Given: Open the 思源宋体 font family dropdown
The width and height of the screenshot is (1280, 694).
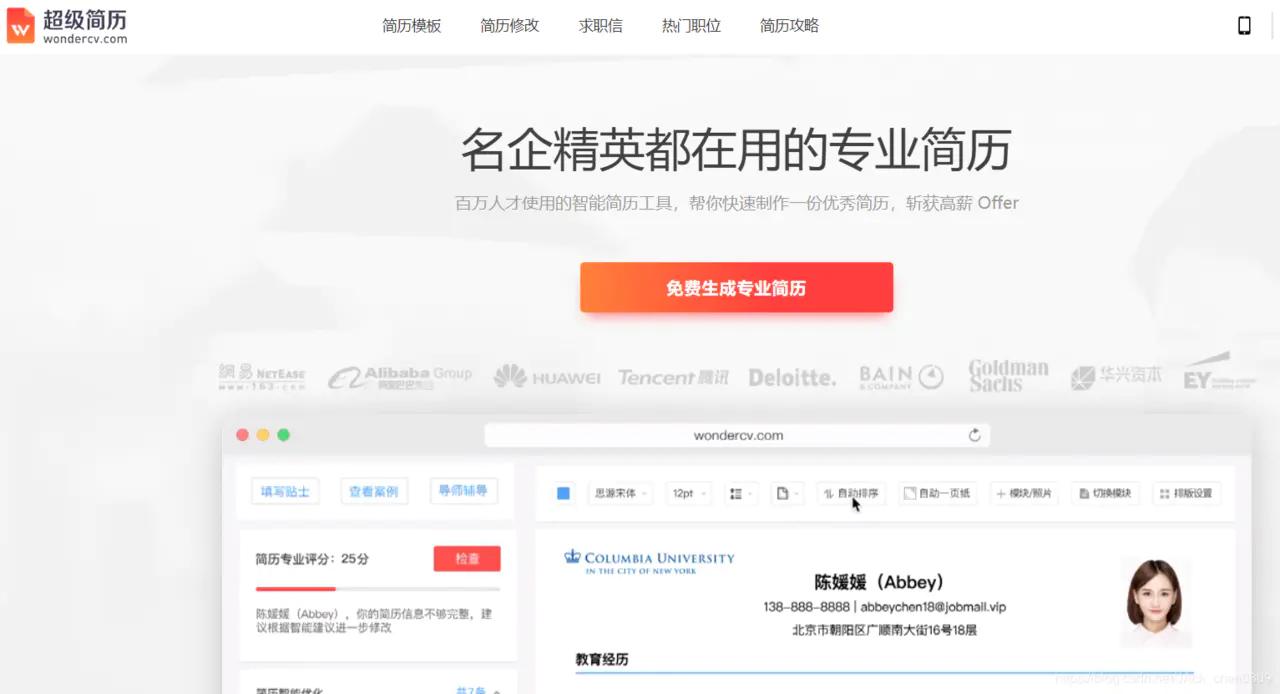Looking at the screenshot, I should (x=619, y=493).
